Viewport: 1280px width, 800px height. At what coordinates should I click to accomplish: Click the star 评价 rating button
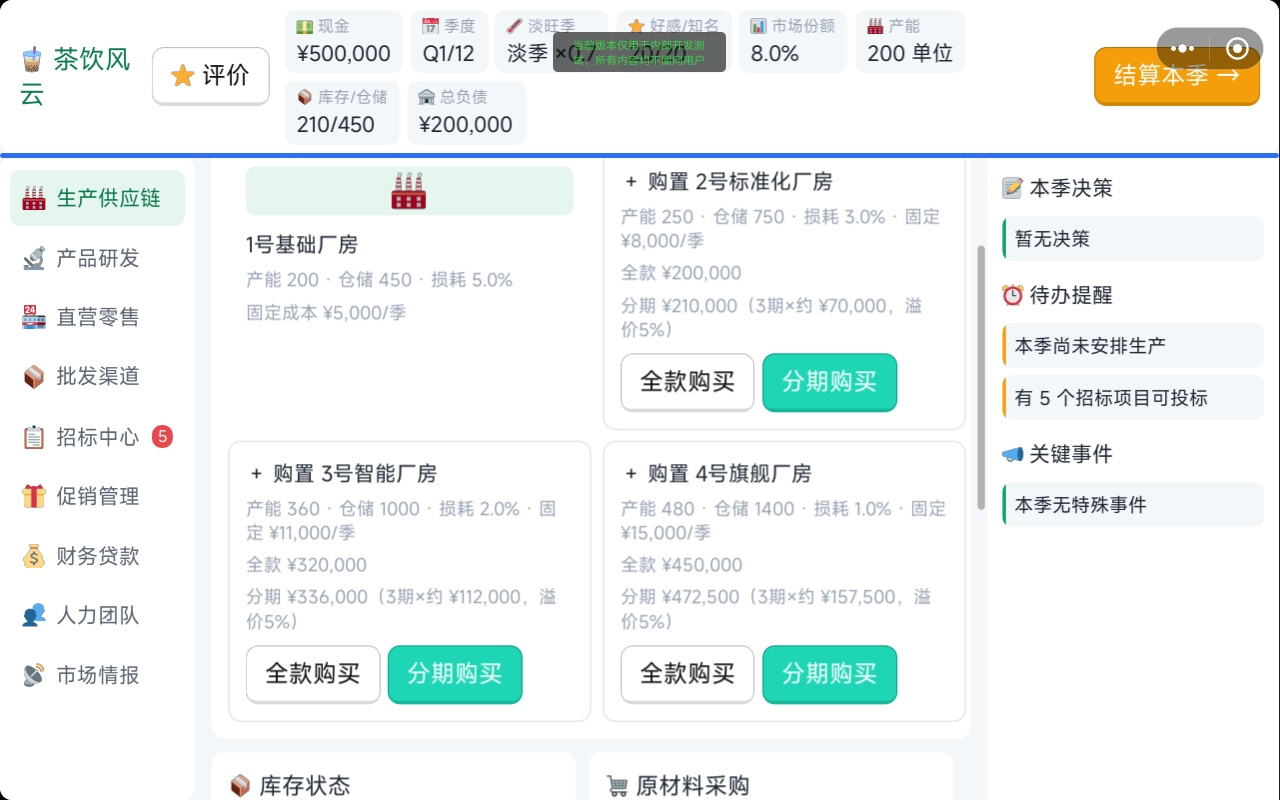point(210,76)
